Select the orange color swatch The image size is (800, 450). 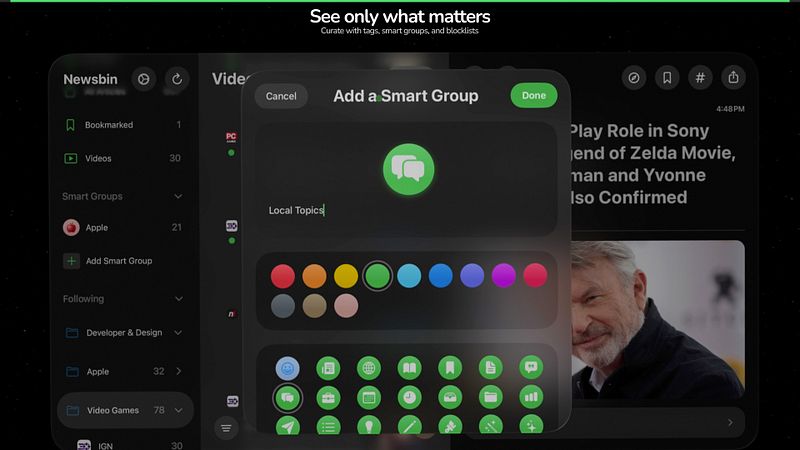tap(314, 276)
